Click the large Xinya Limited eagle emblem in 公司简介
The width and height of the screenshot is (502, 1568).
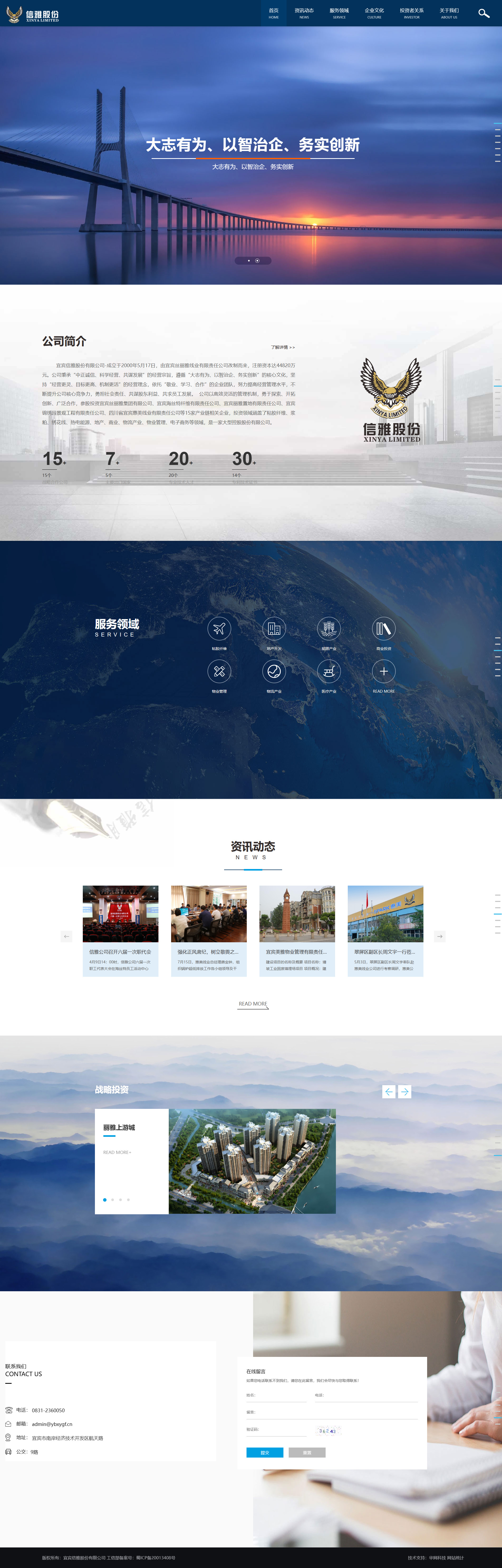(x=391, y=399)
